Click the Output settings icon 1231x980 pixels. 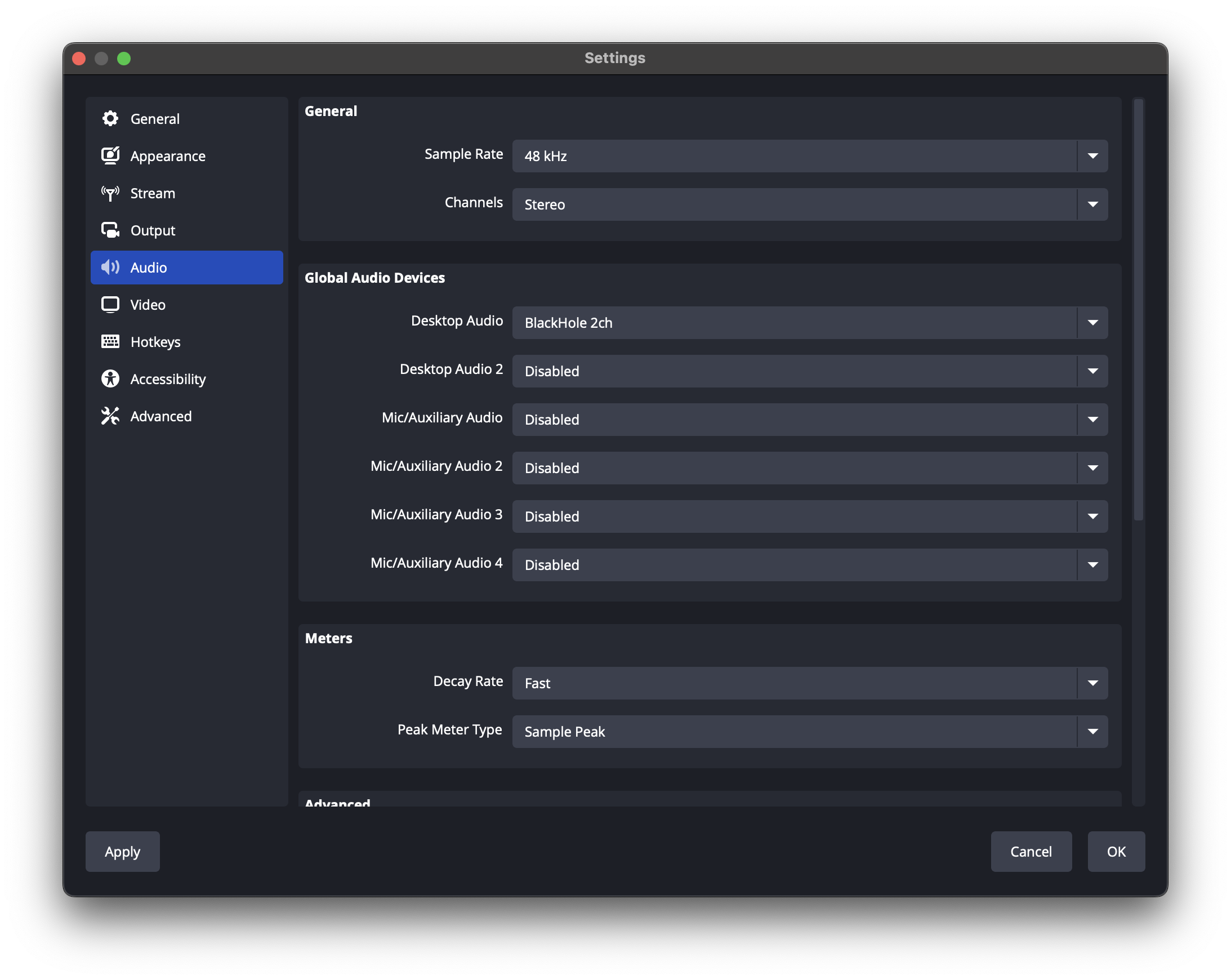(x=110, y=230)
